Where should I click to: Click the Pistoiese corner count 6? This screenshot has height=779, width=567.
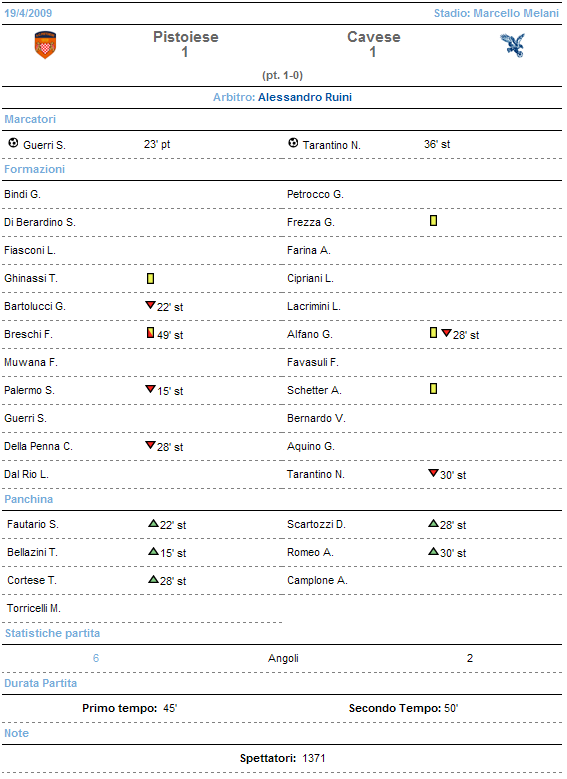point(96,658)
